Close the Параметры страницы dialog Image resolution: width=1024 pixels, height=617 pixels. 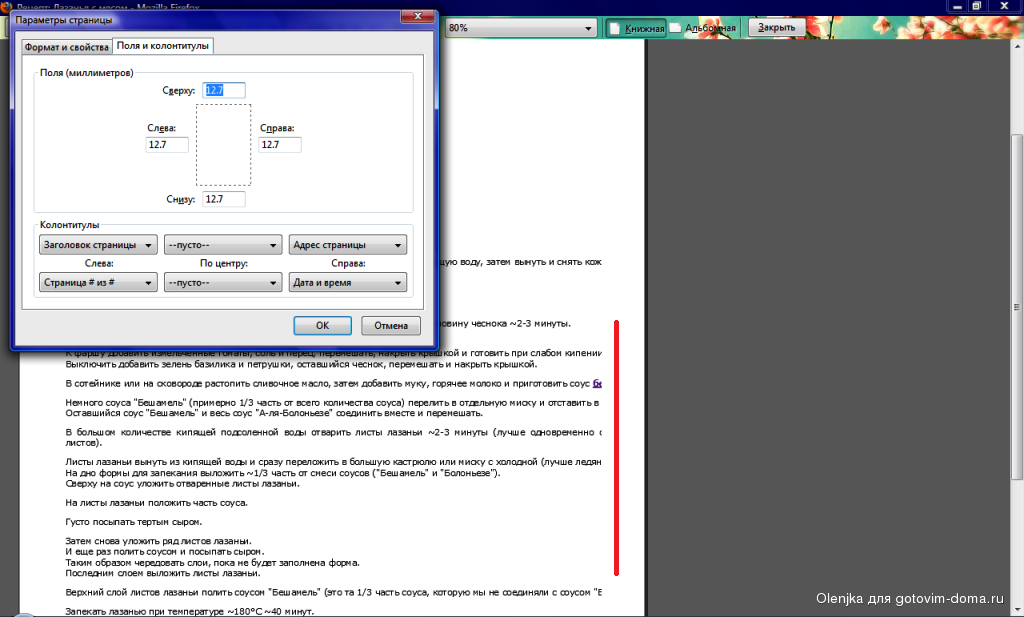click(418, 16)
